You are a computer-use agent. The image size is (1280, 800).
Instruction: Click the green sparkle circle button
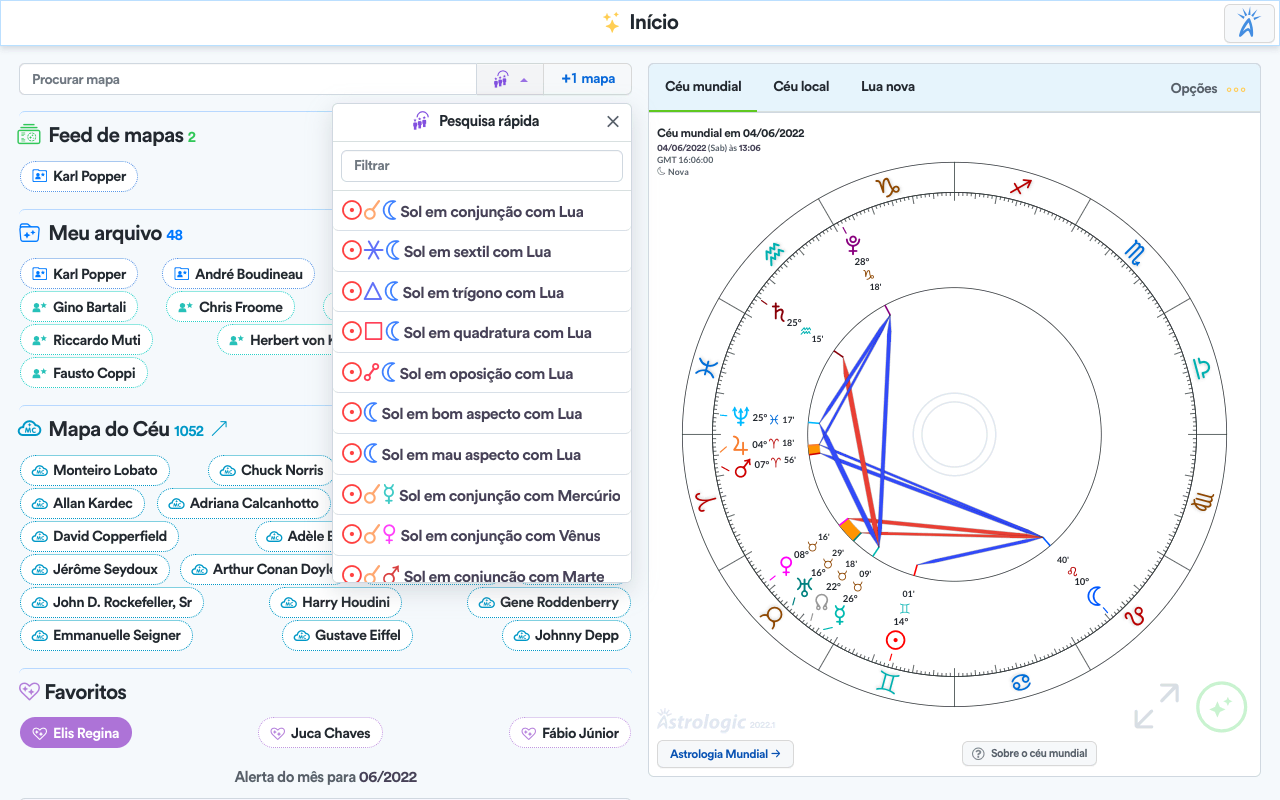coord(1221,707)
